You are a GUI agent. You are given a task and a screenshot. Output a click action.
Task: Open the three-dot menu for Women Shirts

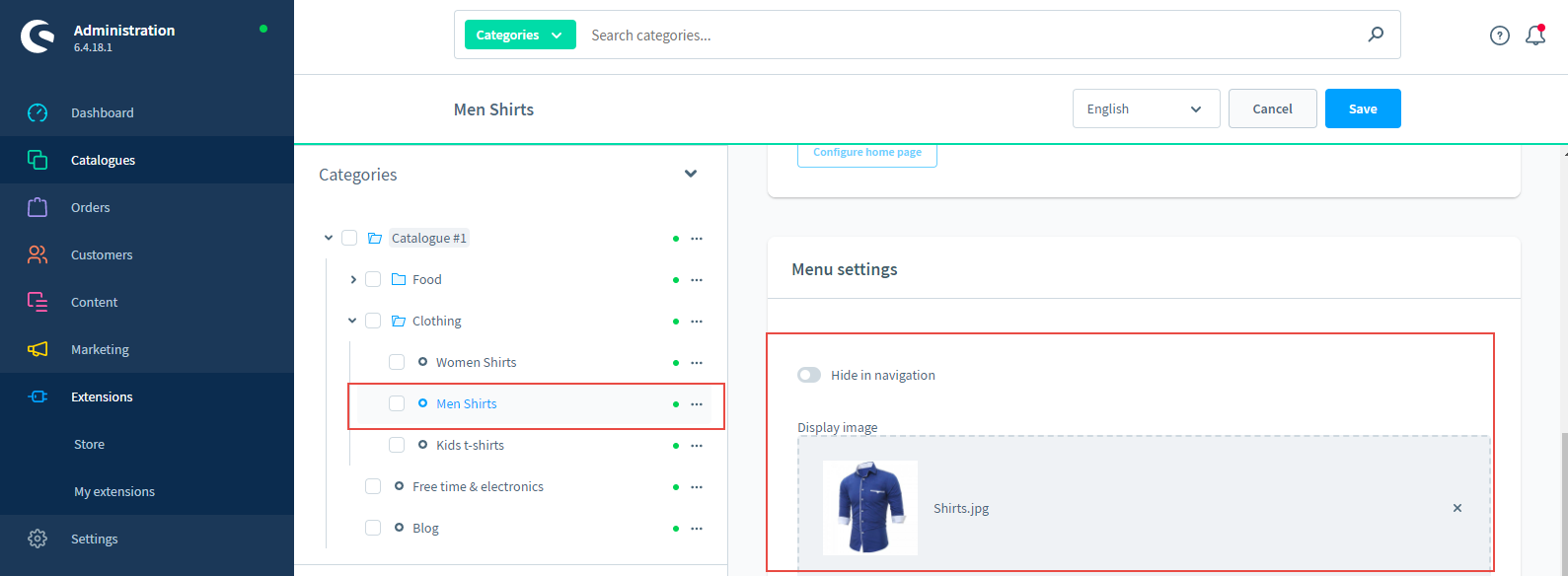(697, 363)
